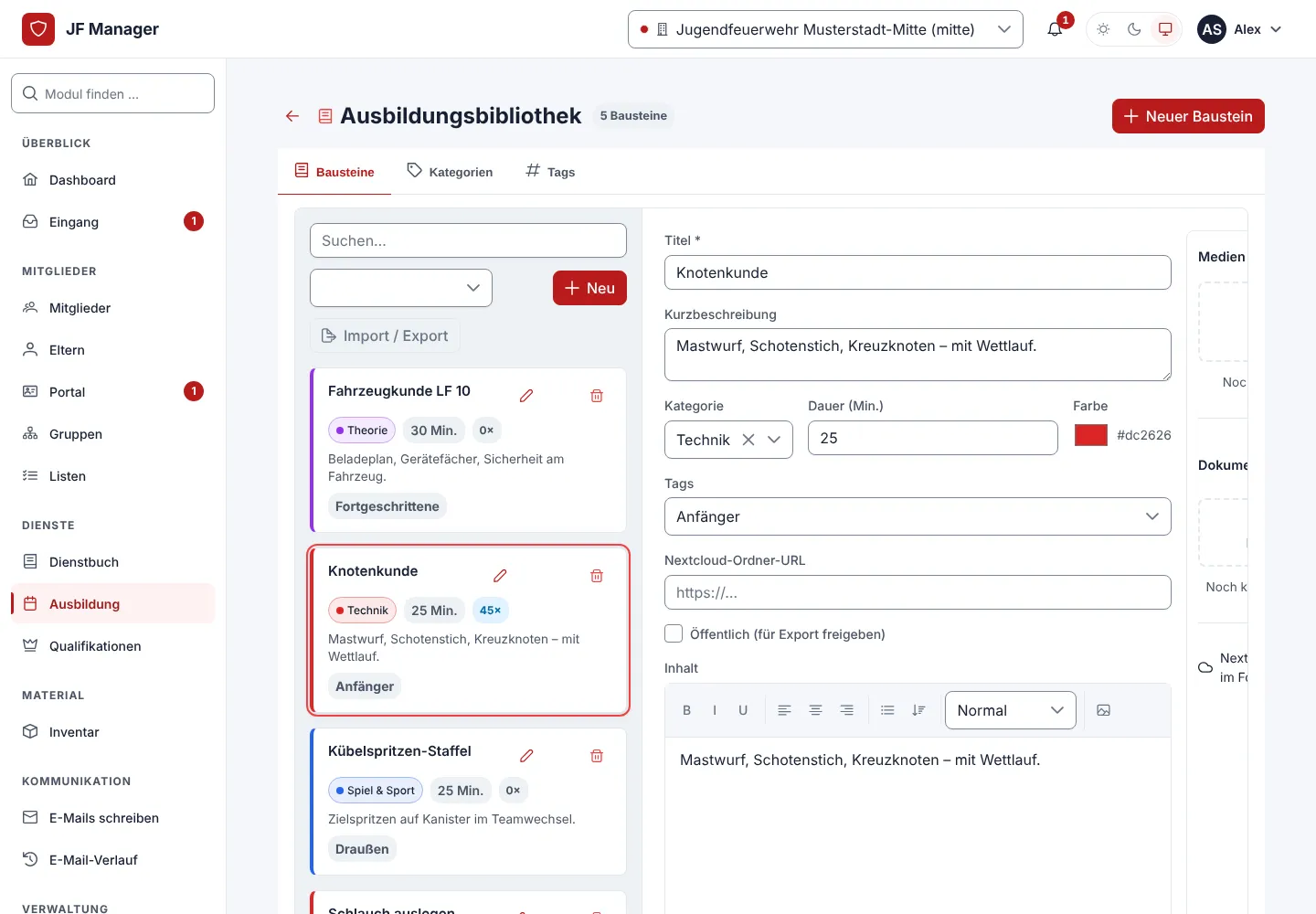This screenshot has width=1316, height=914.
Task: Focus the Suchen search field
Action: 468,240
